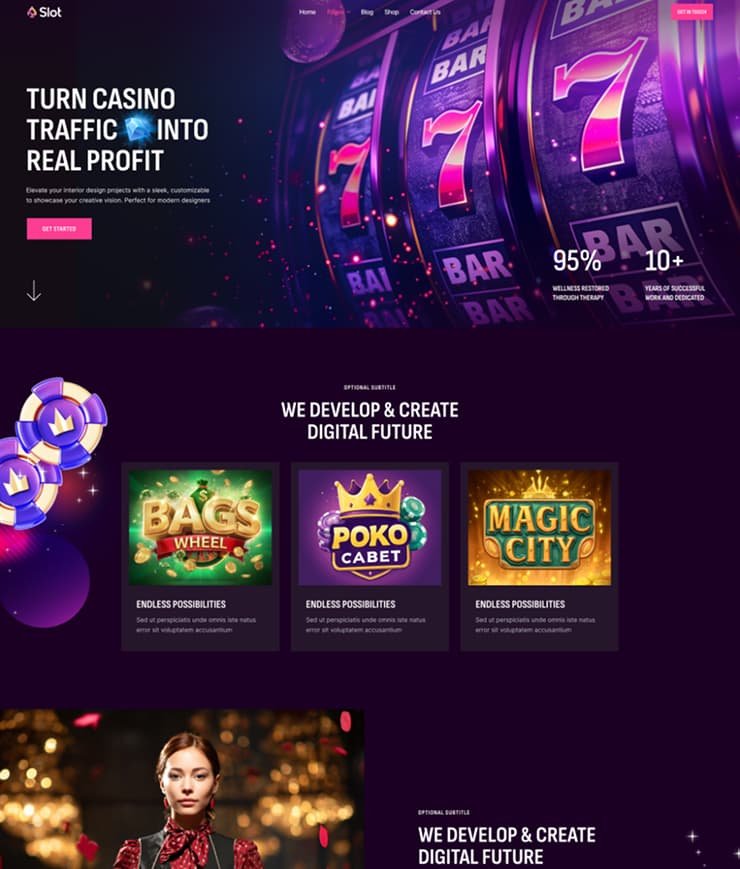Open the Contact Us link
The height and width of the screenshot is (869, 740).
pos(425,12)
